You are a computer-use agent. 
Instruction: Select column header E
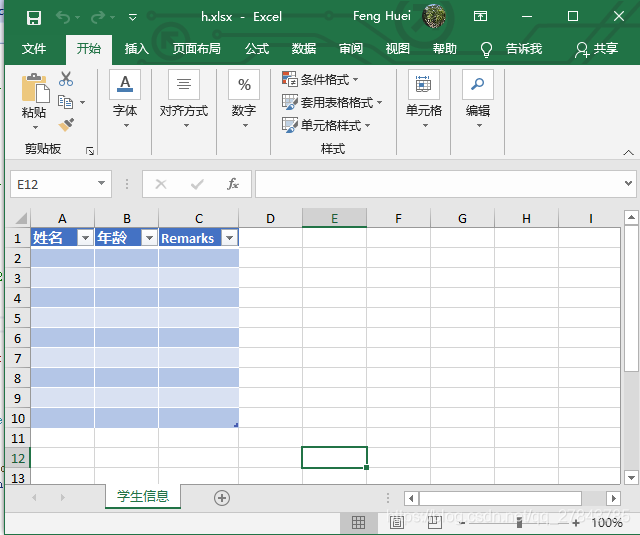tap(334, 218)
